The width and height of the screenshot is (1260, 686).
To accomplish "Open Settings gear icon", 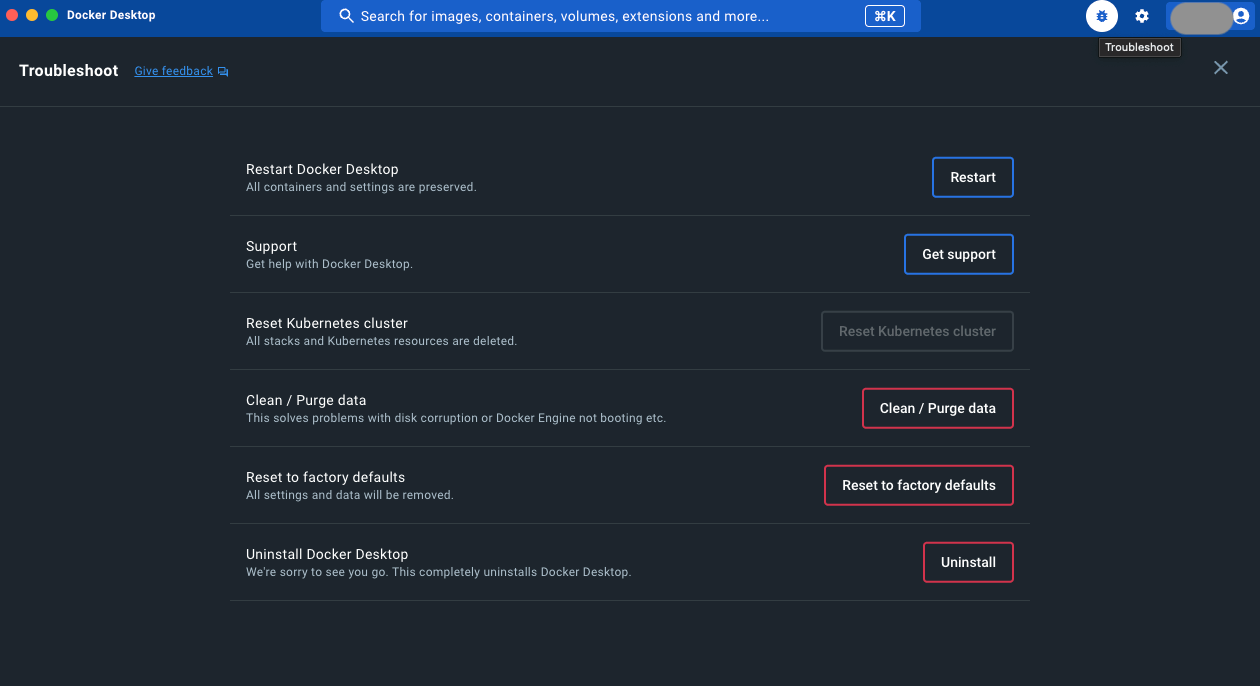I will point(1142,16).
